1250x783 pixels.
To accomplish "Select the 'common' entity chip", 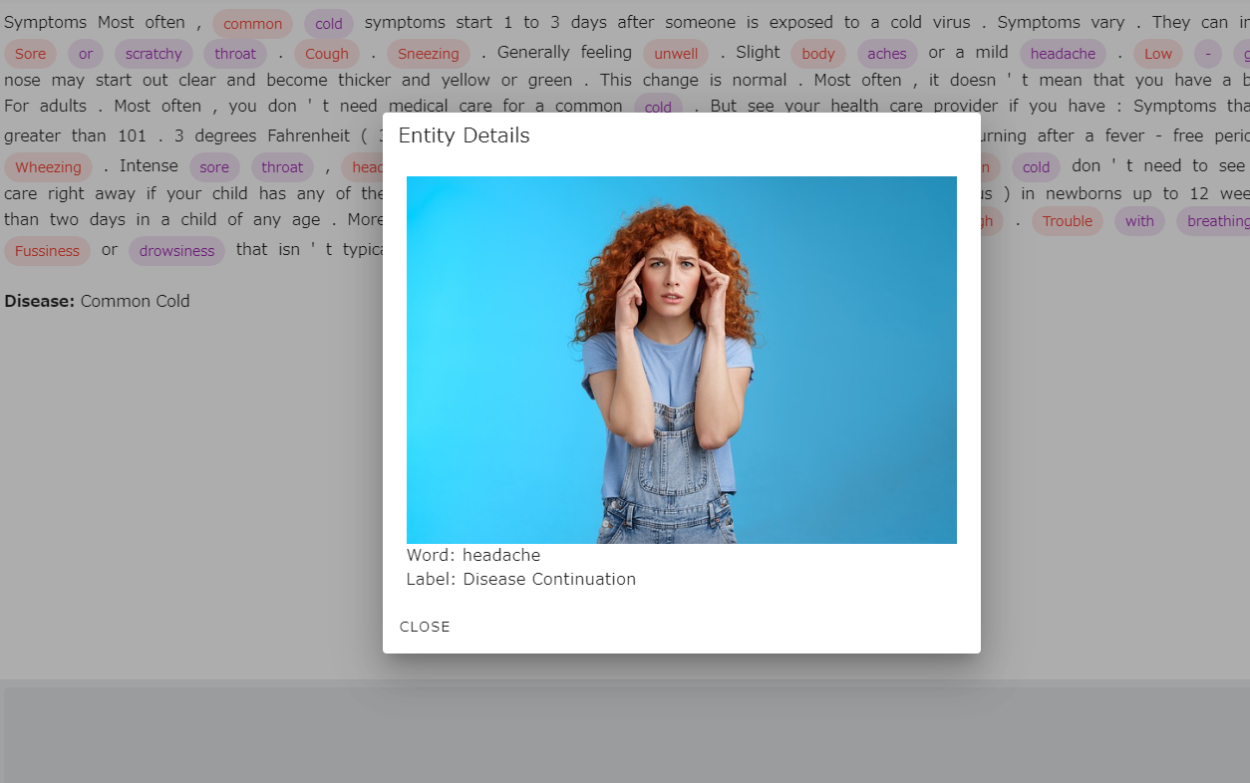I will 252,24.
